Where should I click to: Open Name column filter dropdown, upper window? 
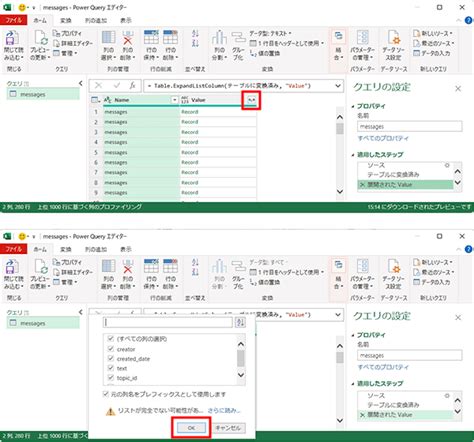[174, 100]
